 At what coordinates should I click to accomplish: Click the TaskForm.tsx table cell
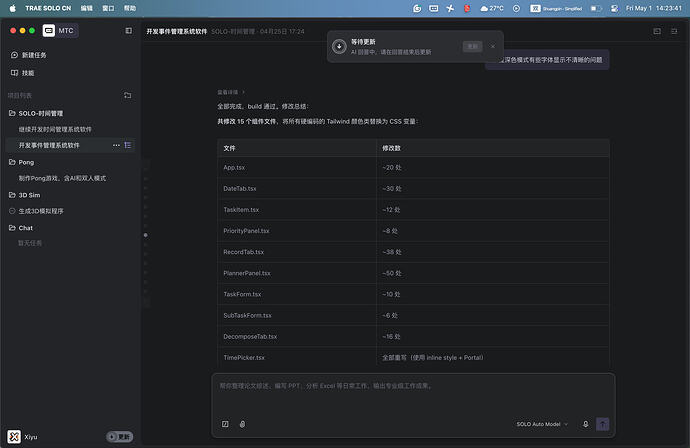point(297,294)
